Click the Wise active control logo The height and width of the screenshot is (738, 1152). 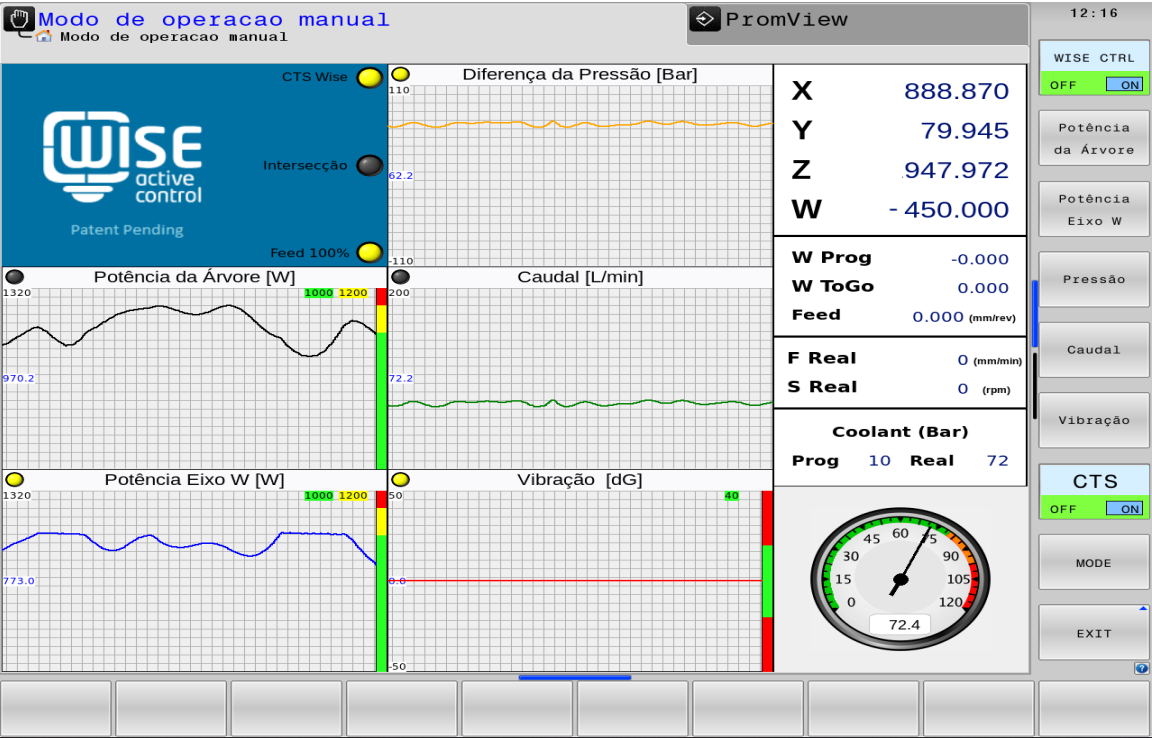coord(122,157)
